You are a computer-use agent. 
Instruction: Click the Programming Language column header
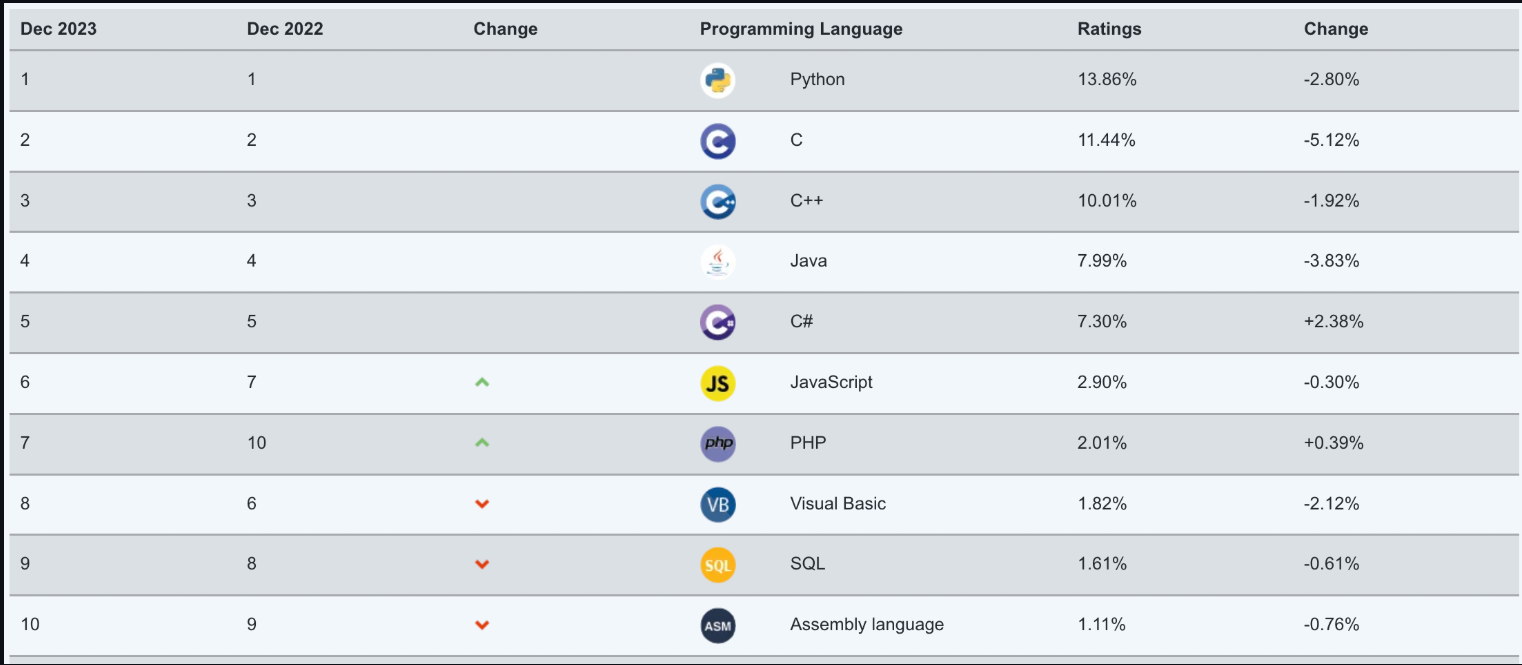point(800,29)
